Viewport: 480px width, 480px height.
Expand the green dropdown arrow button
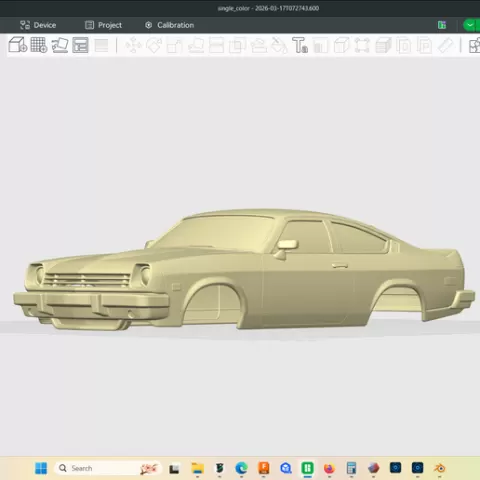[x=471, y=25]
